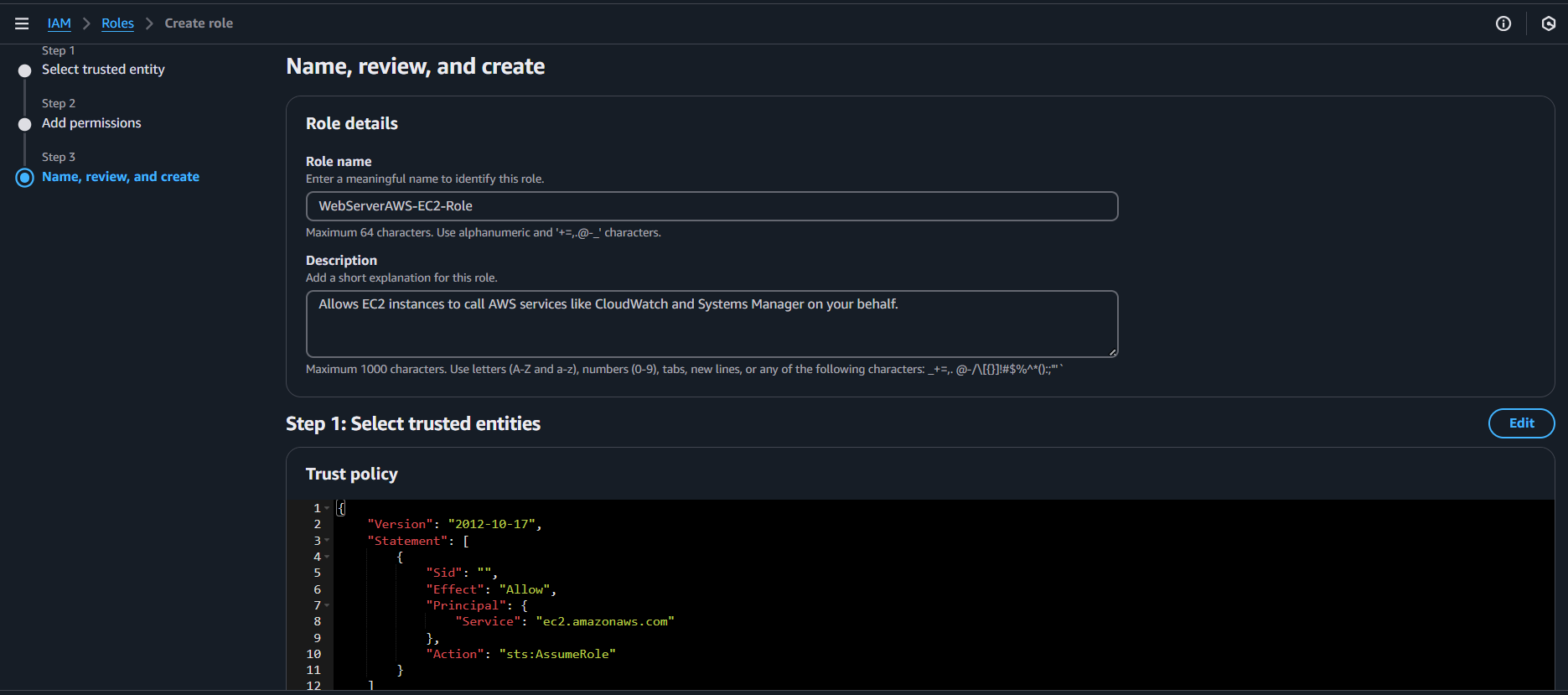Image resolution: width=1568 pixels, height=695 pixels.
Task: Collapse Principal fold arrow on line 7
Action: tap(327, 605)
